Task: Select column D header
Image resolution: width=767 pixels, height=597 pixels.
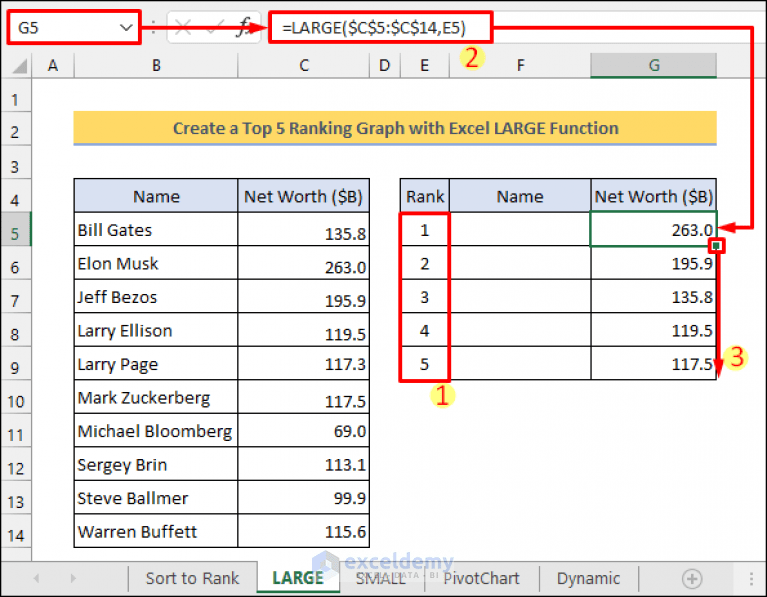Action: (384, 66)
